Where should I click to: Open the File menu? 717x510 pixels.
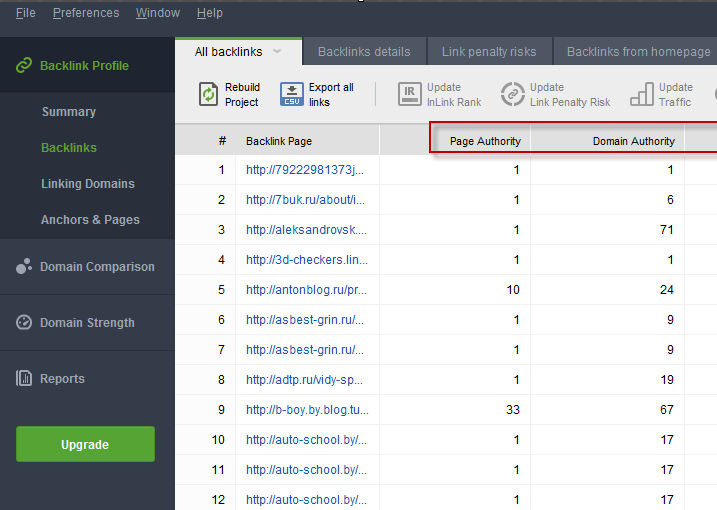pyautogui.click(x=25, y=13)
